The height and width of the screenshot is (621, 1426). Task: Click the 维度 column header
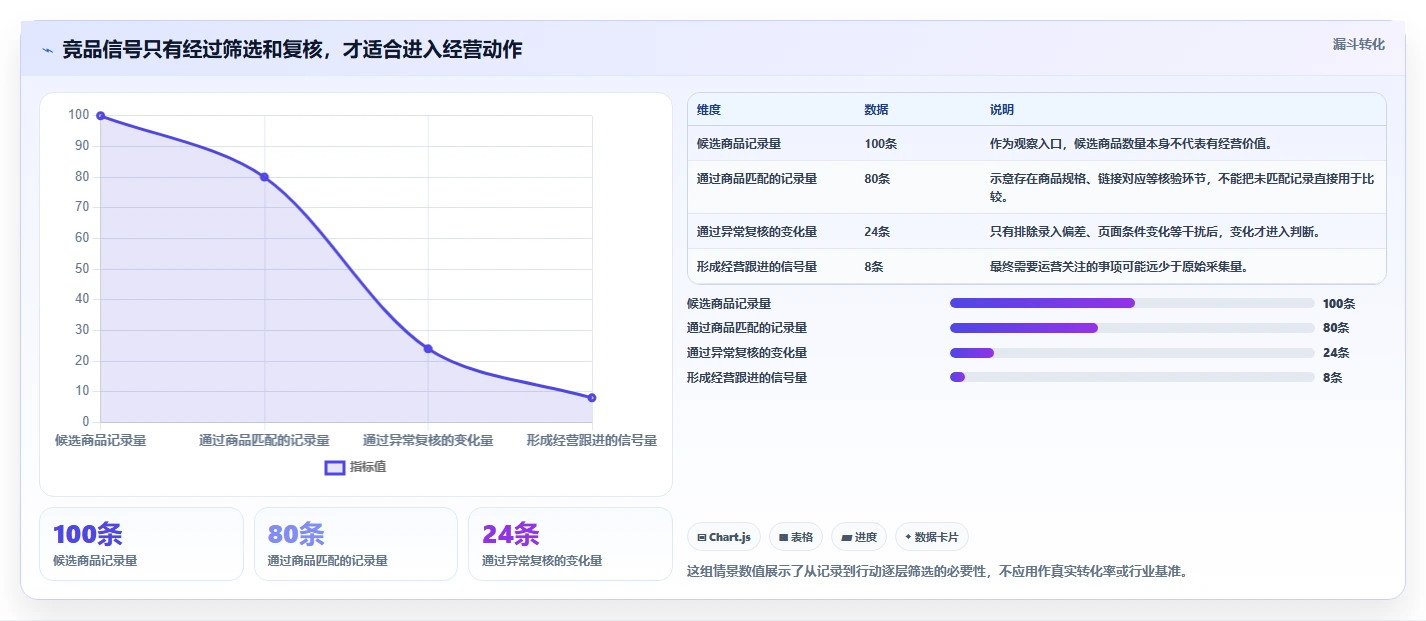click(709, 110)
